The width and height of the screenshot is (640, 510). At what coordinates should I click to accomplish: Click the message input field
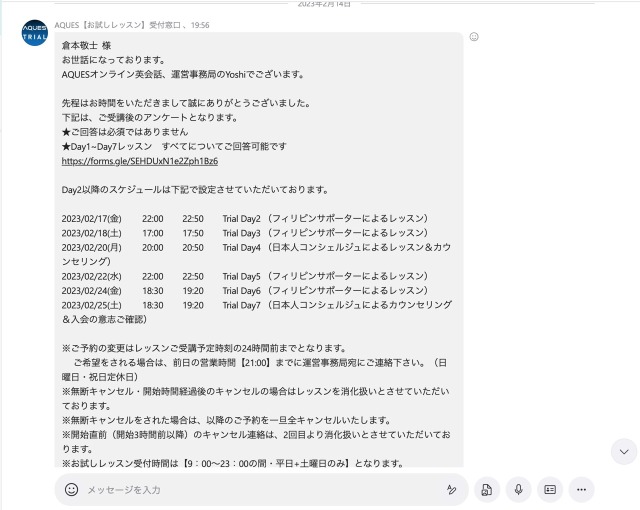click(x=261, y=489)
